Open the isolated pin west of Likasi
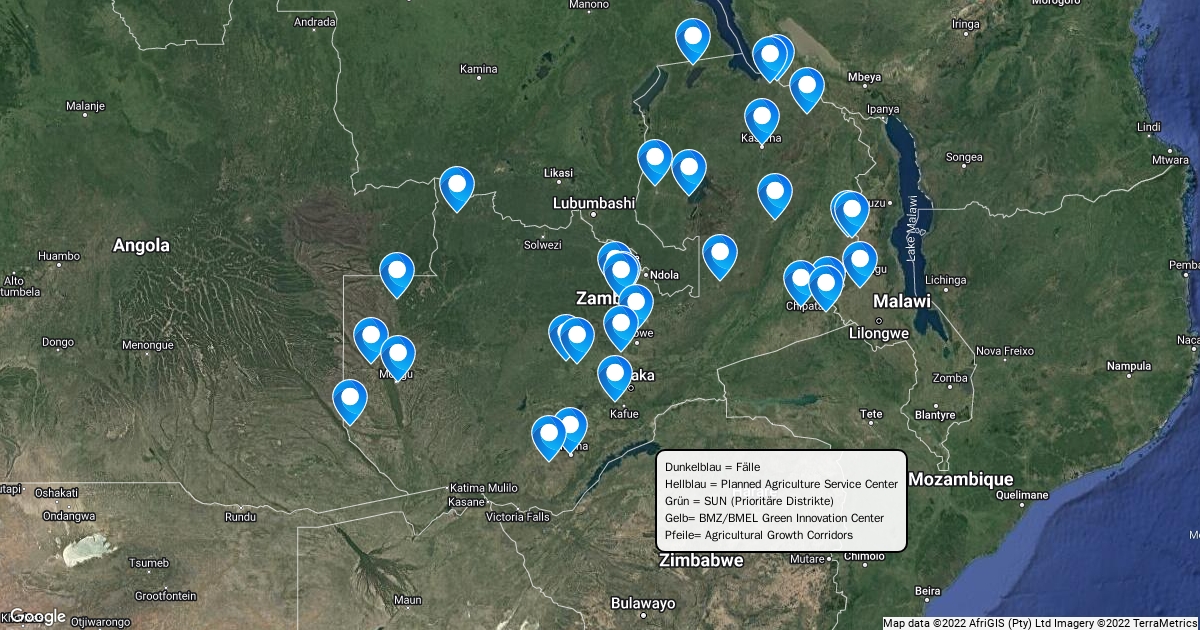1200x630 pixels. (x=457, y=185)
